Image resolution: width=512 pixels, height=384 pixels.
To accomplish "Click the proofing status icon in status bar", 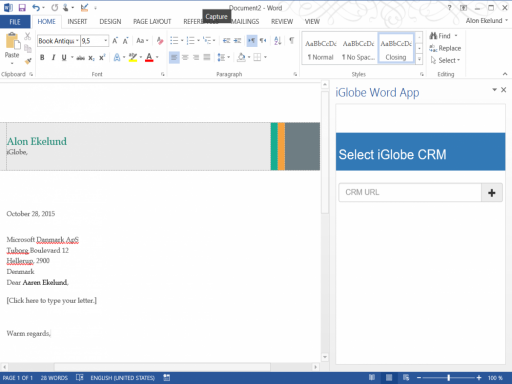I will pos(80,377).
